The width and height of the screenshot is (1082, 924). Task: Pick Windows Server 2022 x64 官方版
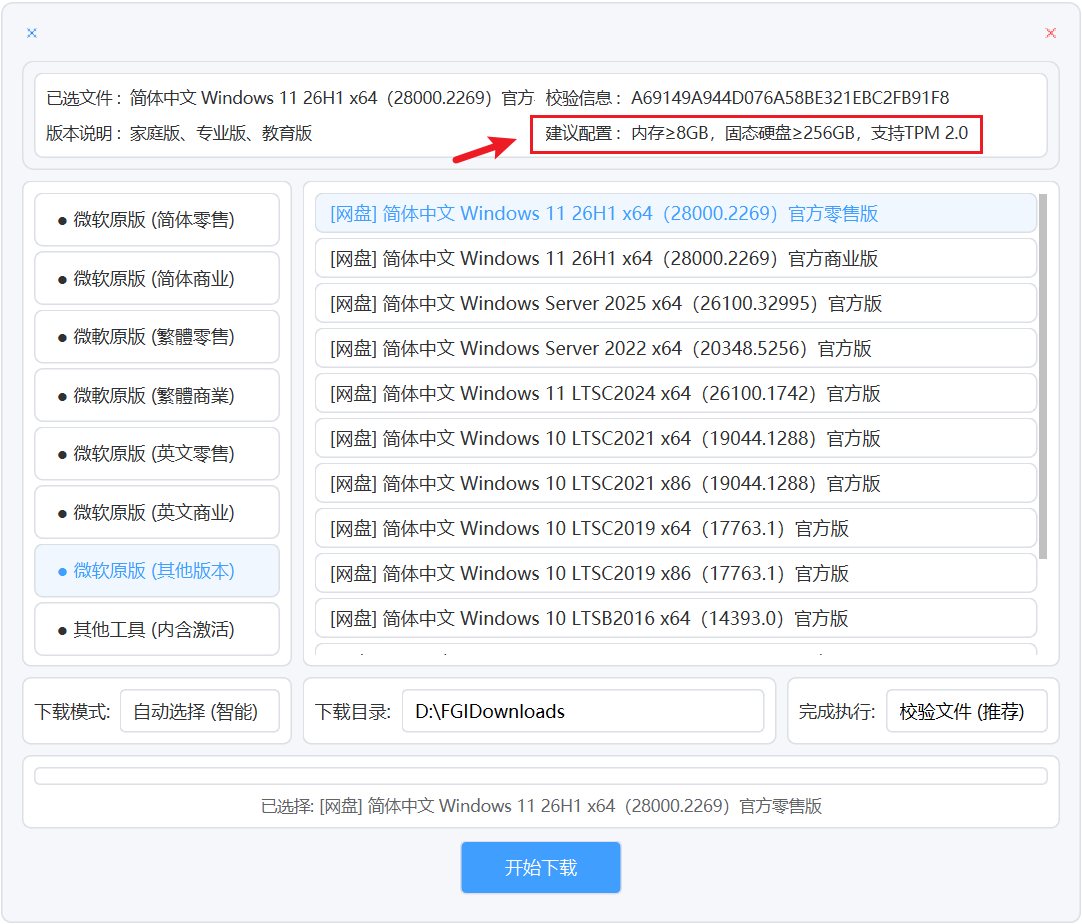pyautogui.click(x=676, y=348)
